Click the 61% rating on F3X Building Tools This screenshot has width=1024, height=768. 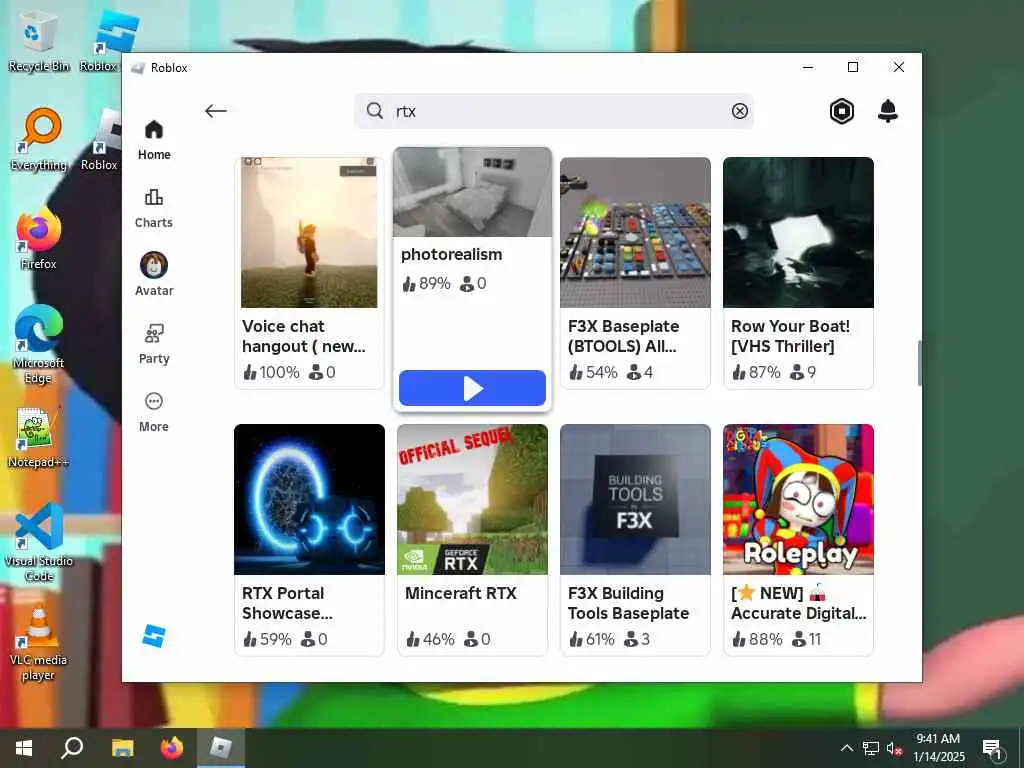(592, 639)
